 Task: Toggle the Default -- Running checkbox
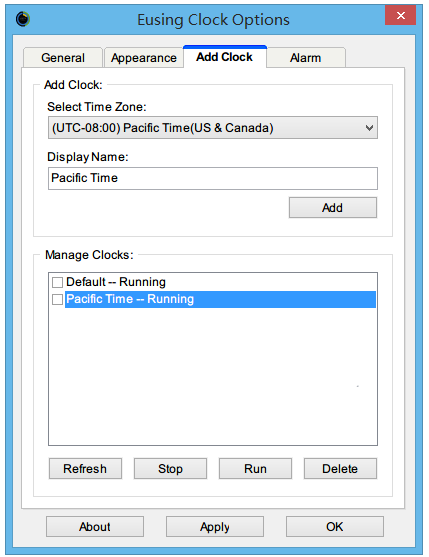[57, 282]
